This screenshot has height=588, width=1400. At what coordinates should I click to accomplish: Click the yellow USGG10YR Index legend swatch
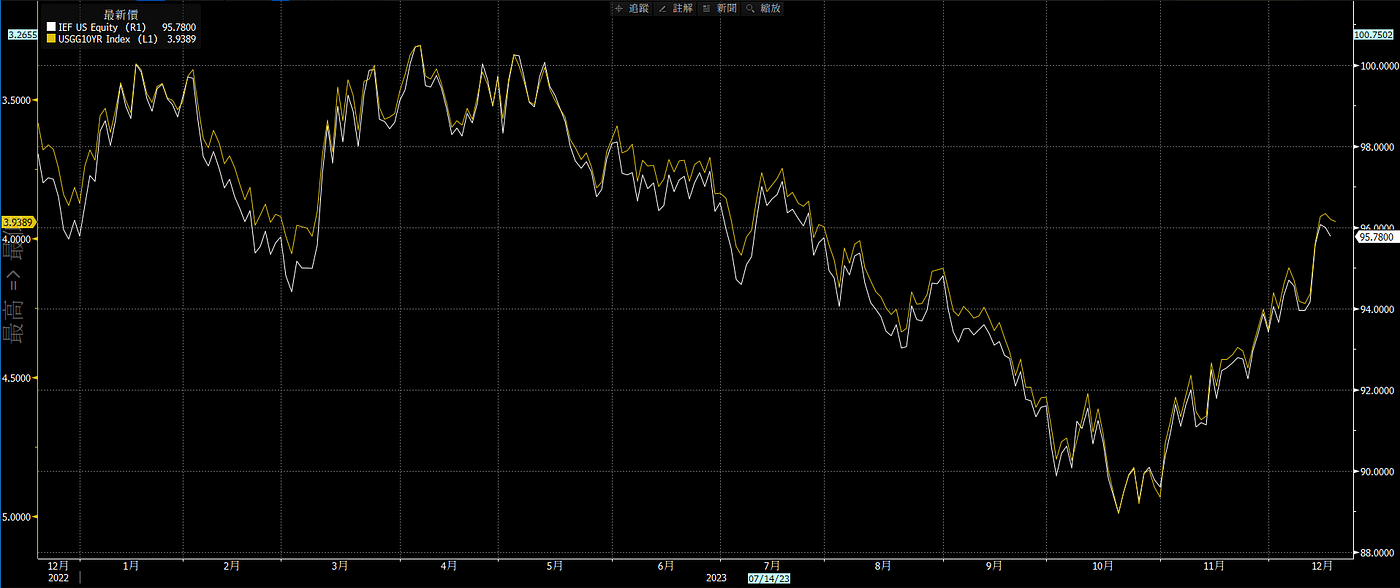click(x=51, y=40)
